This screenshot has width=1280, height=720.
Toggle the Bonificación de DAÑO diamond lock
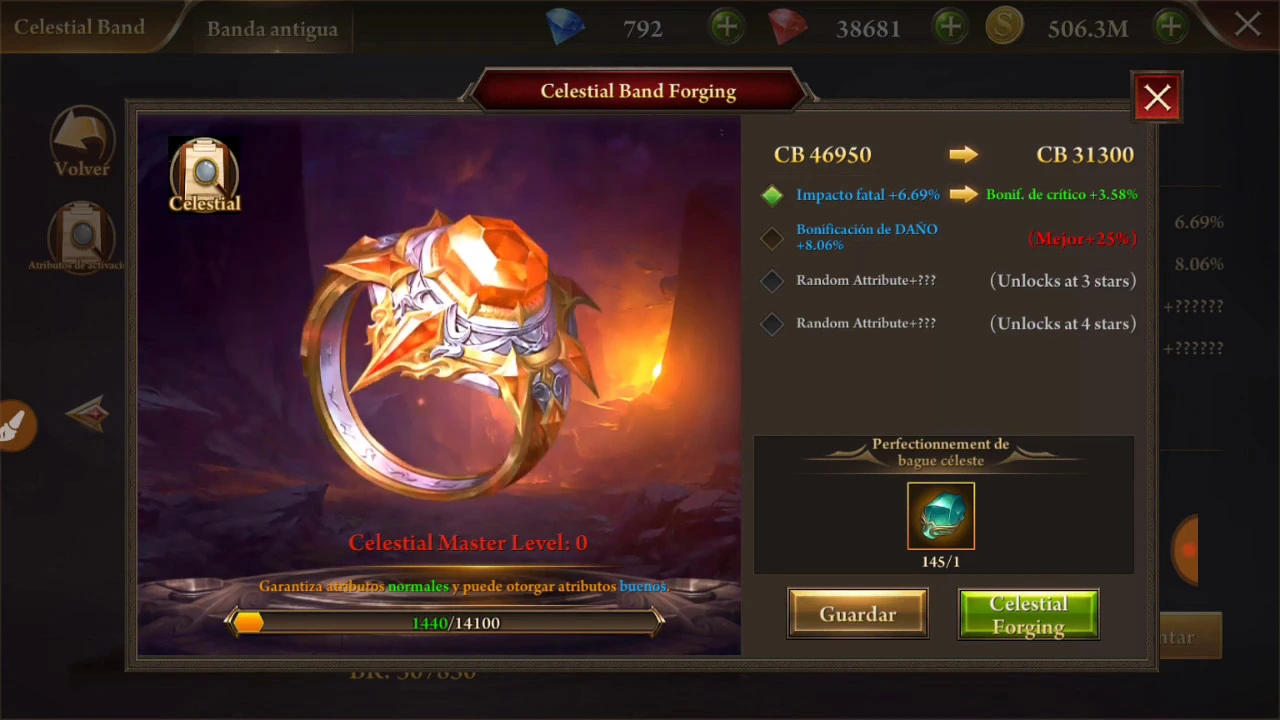772,238
